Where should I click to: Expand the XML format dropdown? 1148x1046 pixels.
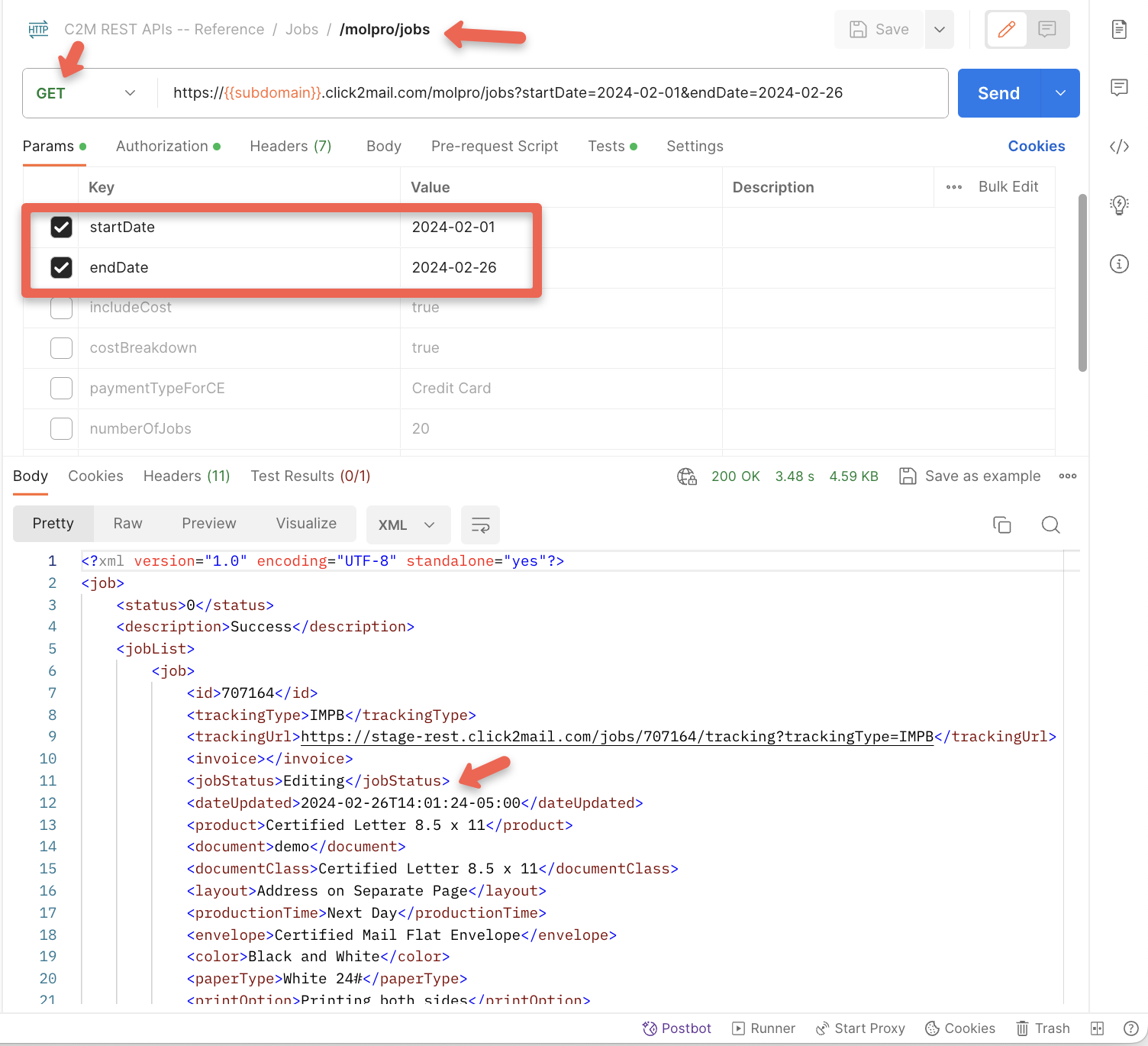[407, 525]
